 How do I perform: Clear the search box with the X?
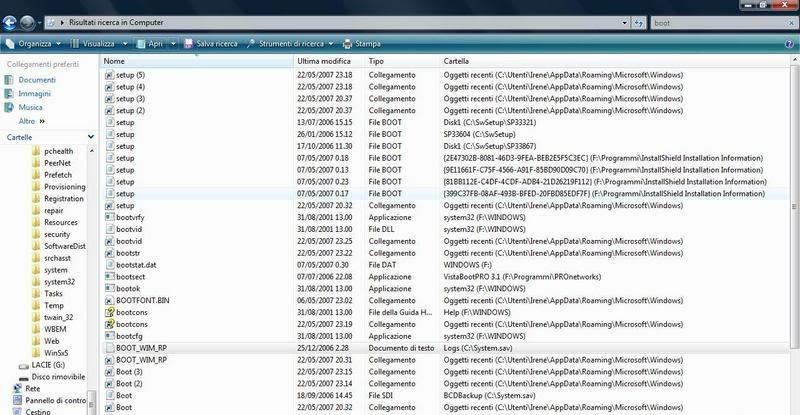click(791, 23)
